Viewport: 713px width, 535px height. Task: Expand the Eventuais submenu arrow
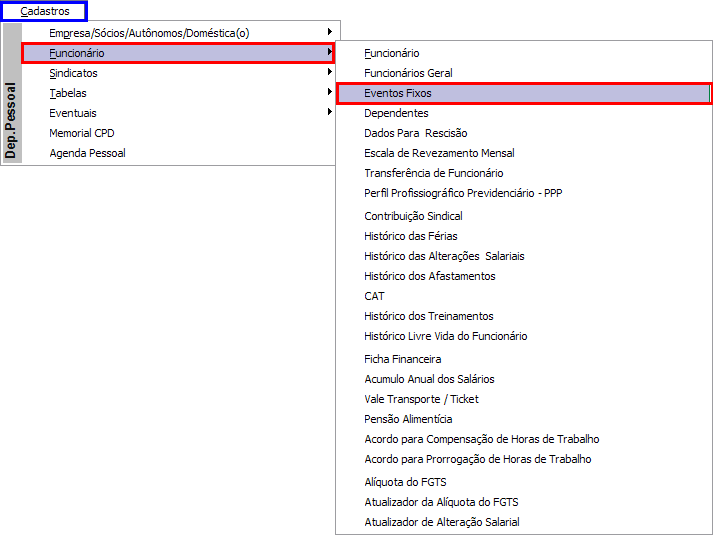(x=330, y=112)
